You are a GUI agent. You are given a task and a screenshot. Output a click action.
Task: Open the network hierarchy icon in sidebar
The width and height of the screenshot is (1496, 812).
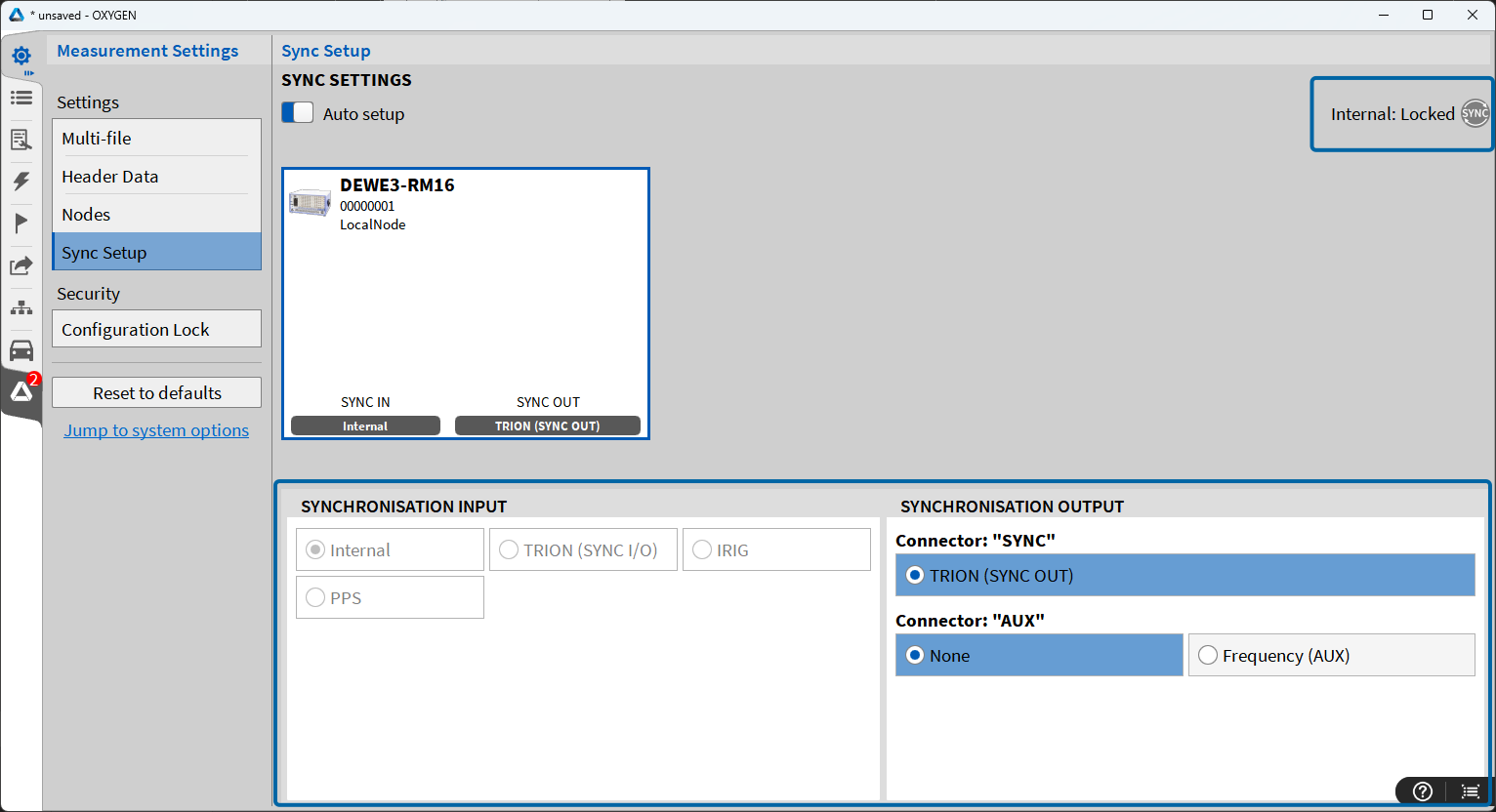point(21,308)
